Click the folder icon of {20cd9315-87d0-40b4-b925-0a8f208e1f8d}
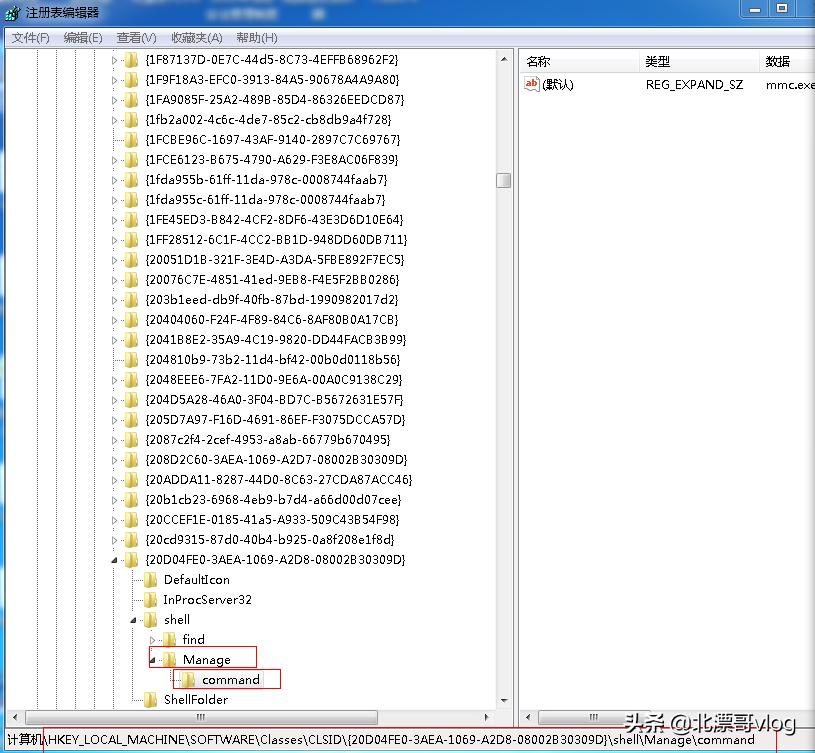 [x=132, y=540]
